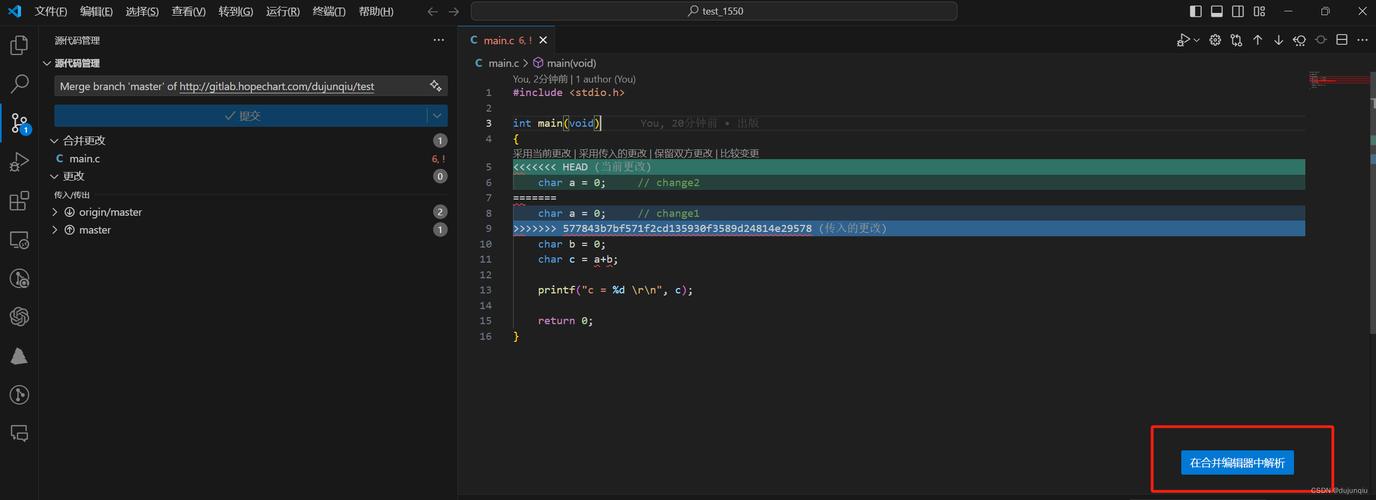Open the Search view in activity bar
This screenshot has width=1376, height=500.
[x=18, y=84]
